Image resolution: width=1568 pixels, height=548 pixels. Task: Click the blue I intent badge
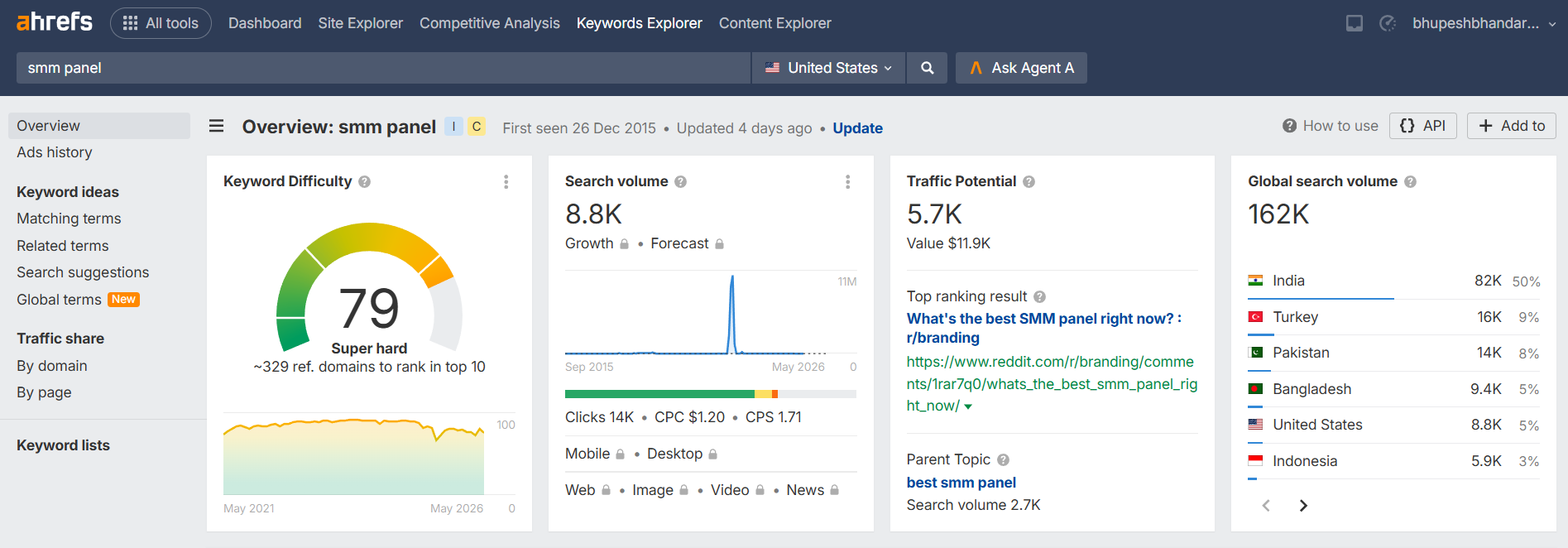pos(453,127)
